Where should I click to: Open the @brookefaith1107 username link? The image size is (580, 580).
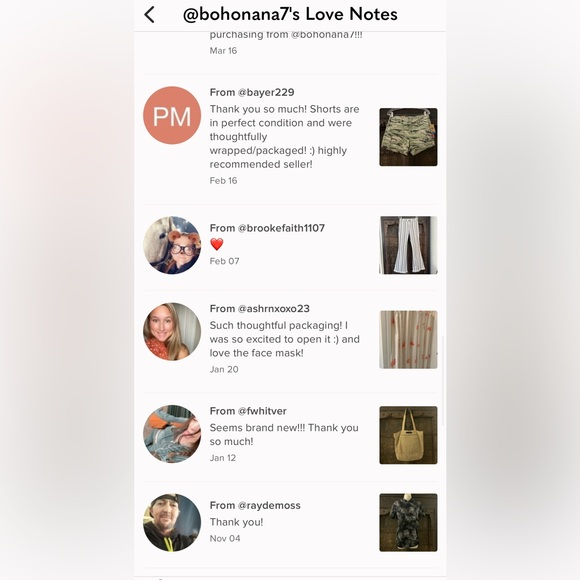(281, 228)
